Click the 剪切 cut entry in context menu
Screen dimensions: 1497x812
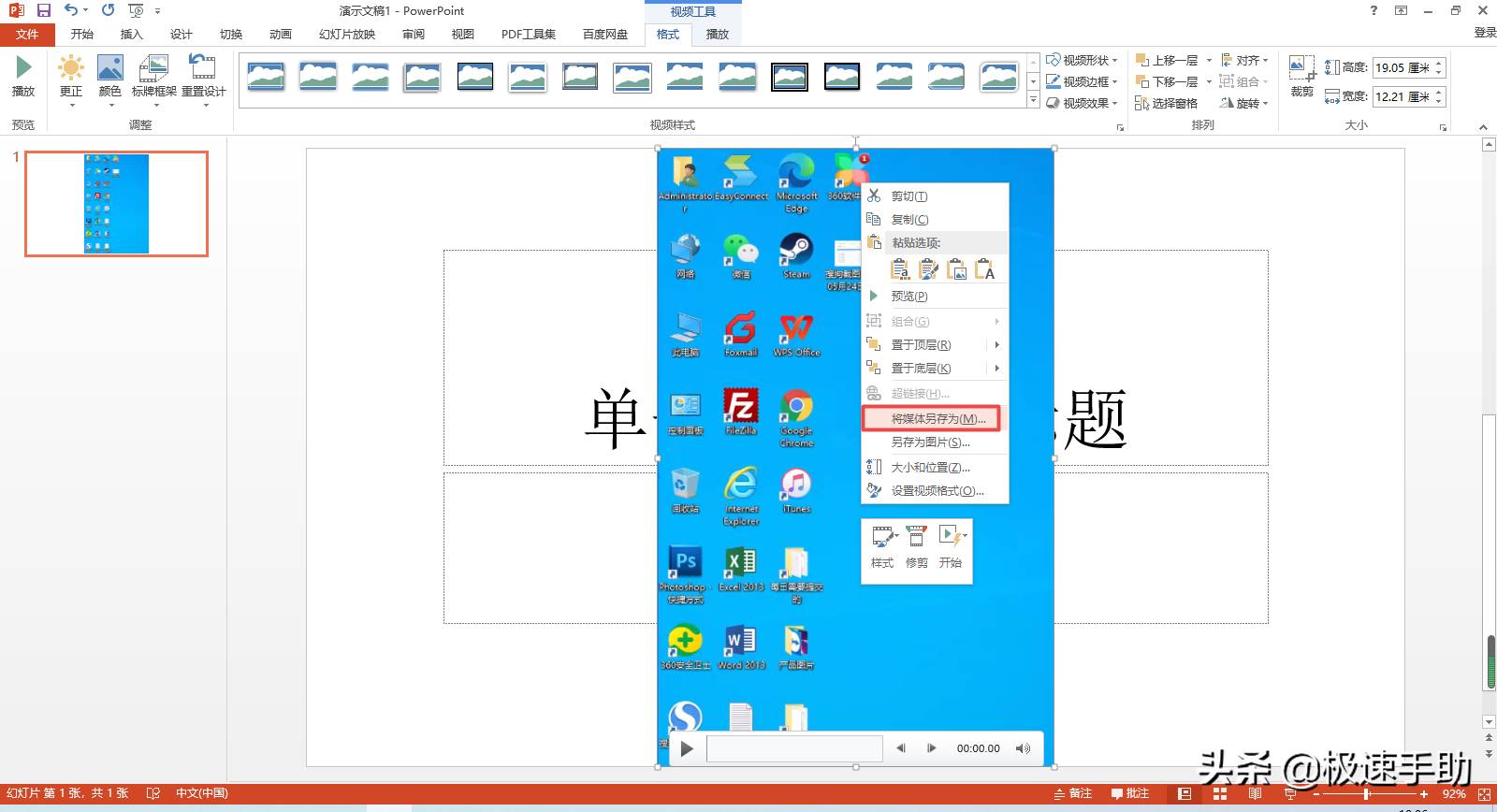pos(934,196)
